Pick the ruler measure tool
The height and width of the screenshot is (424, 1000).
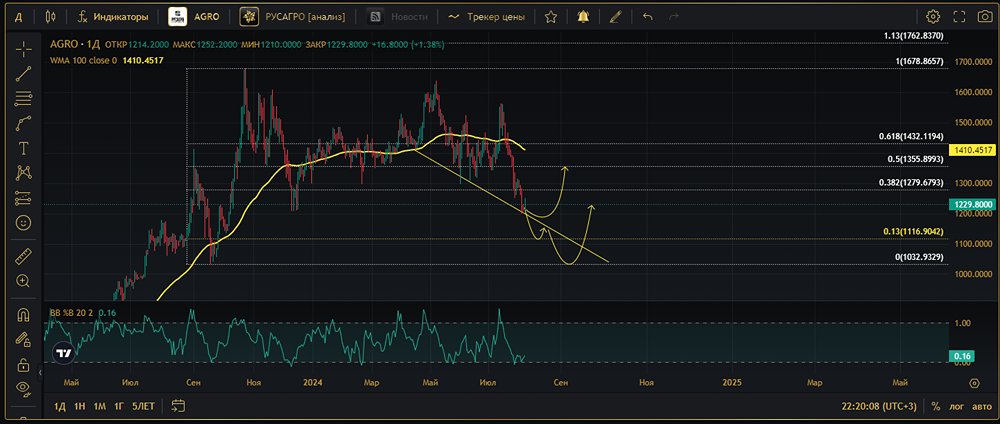click(22, 257)
